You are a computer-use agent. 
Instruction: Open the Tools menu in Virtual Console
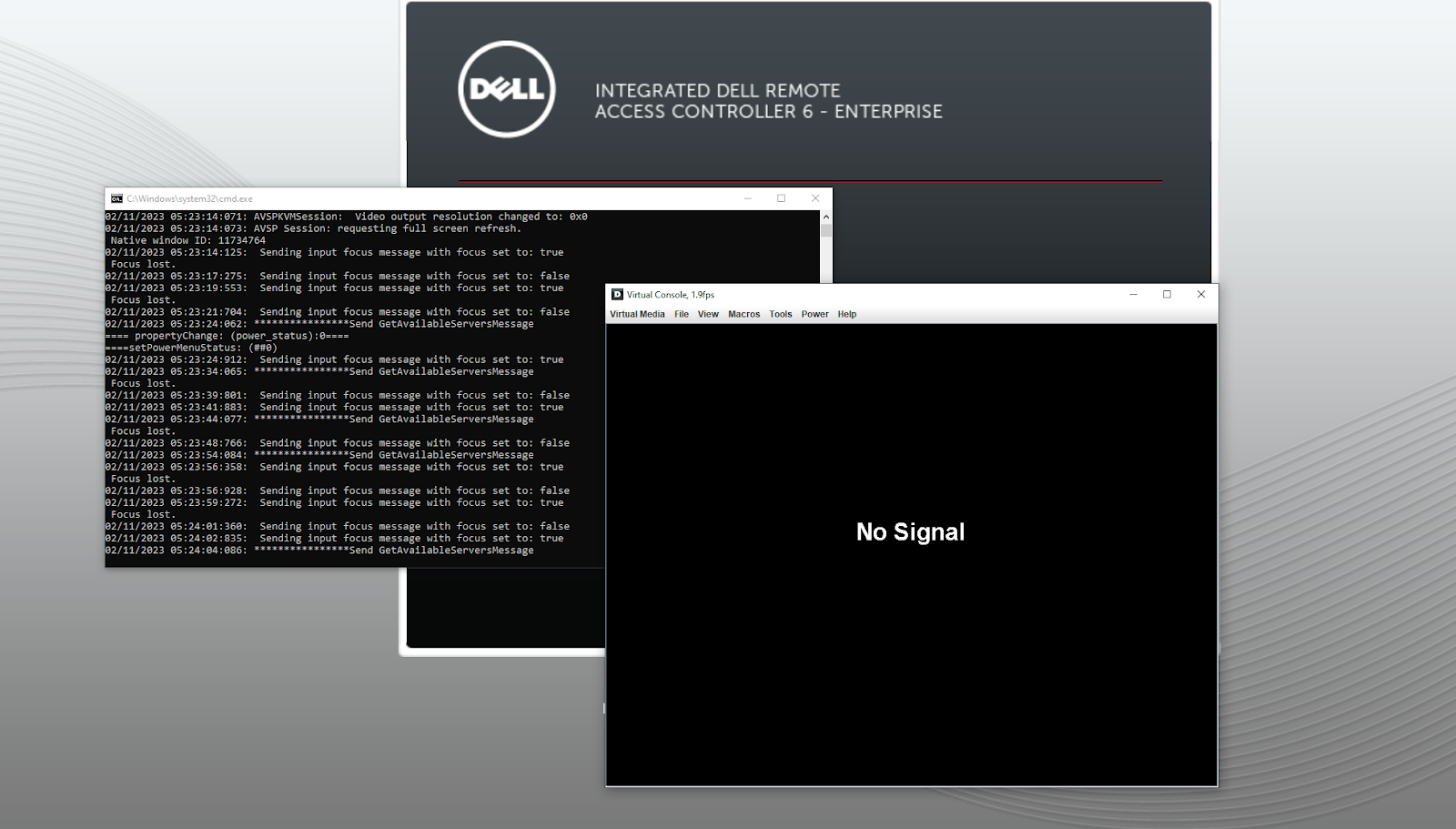coord(781,314)
